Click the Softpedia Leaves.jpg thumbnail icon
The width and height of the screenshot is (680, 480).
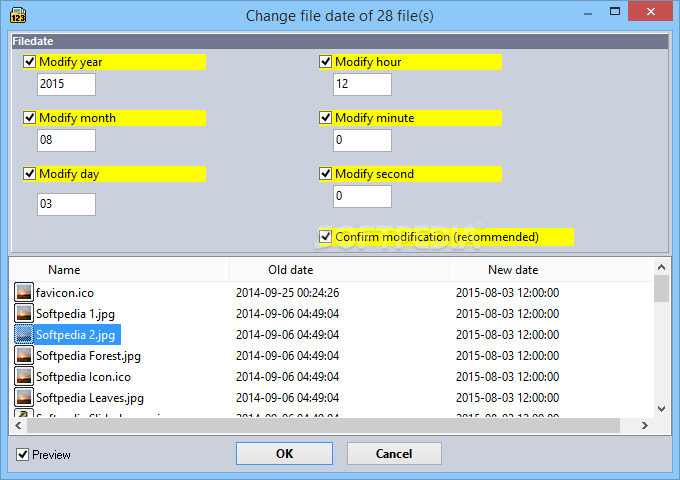coord(23,397)
